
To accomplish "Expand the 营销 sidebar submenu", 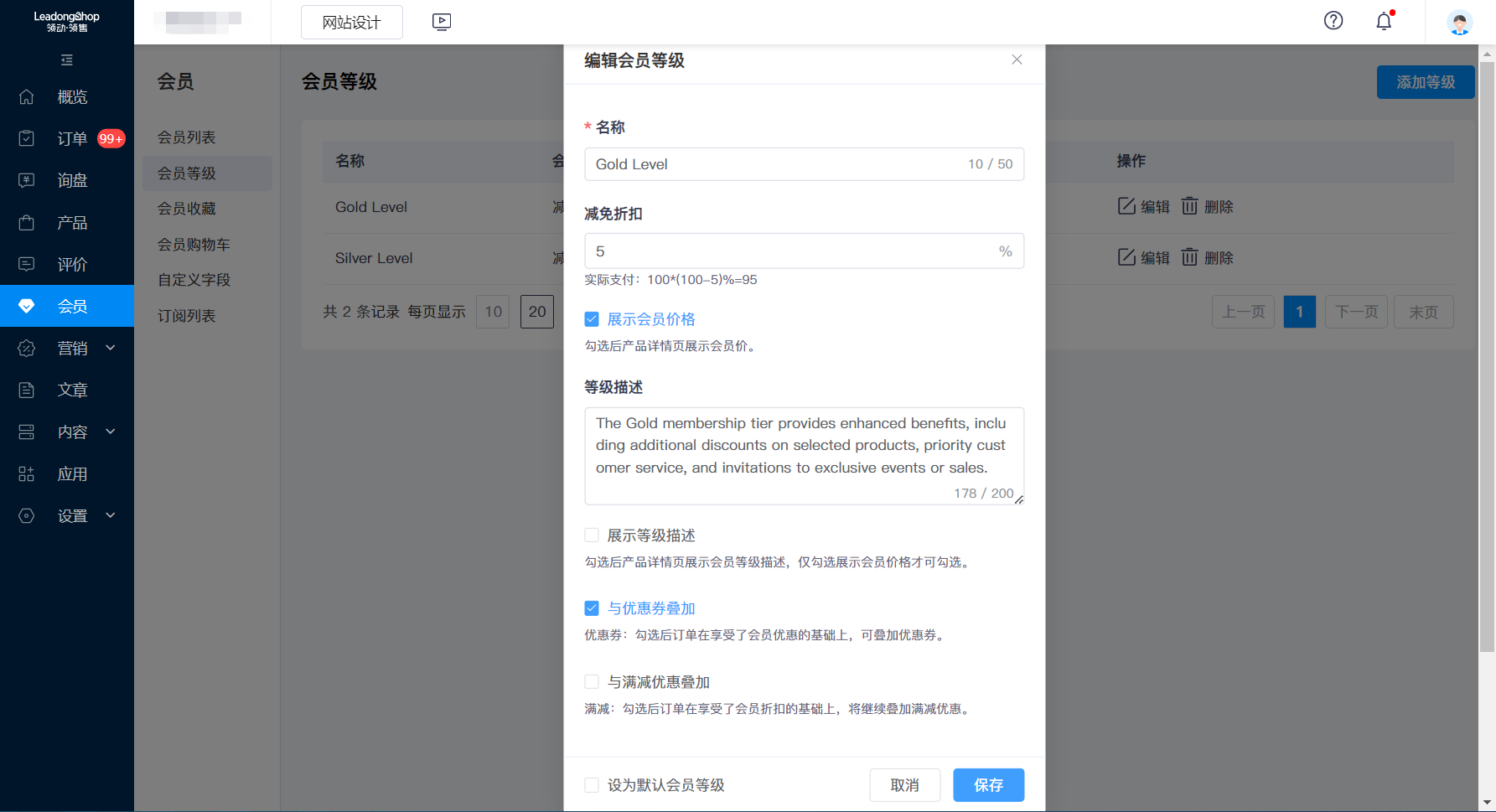I will pyautogui.click(x=111, y=348).
